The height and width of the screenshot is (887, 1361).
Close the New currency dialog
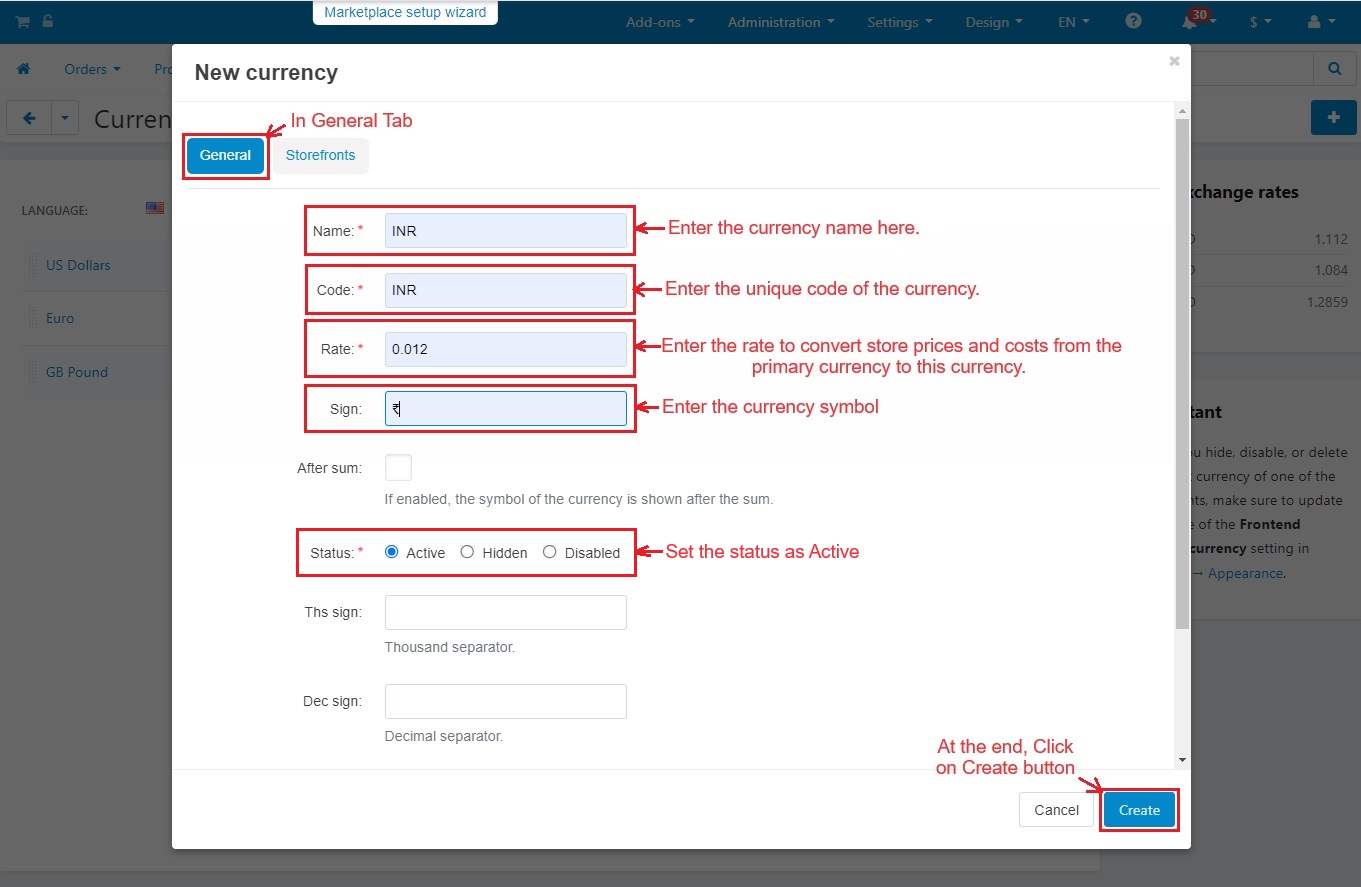[1174, 61]
